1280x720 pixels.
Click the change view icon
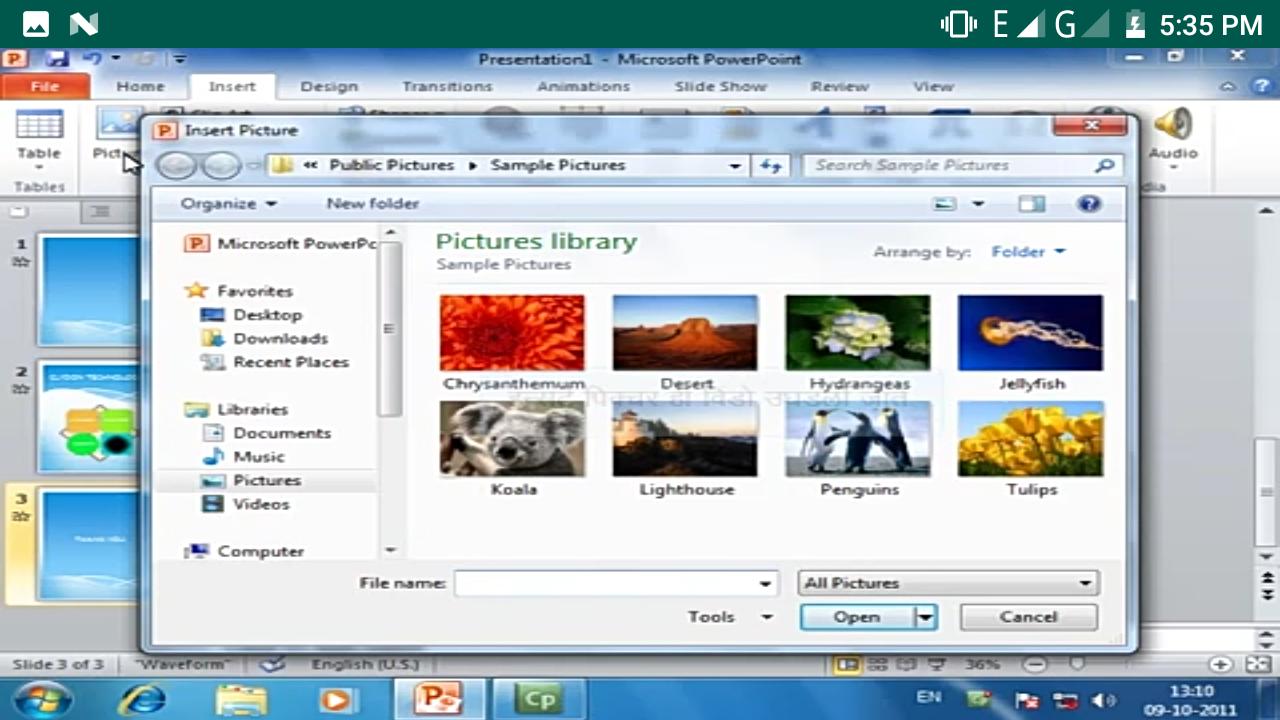click(945, 204)
